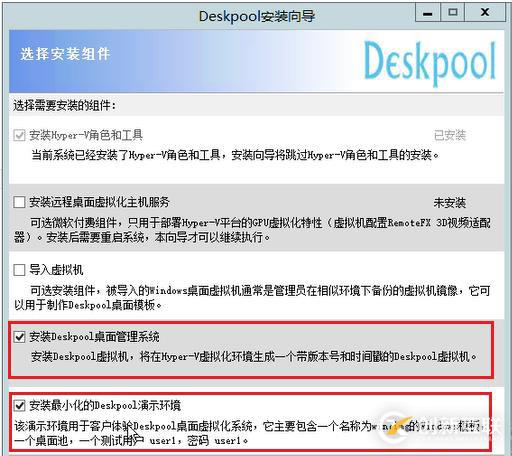The image size is (512, 456).
Task: Check the 导入虚拟机 checkbox
Action: coord(19,270)
